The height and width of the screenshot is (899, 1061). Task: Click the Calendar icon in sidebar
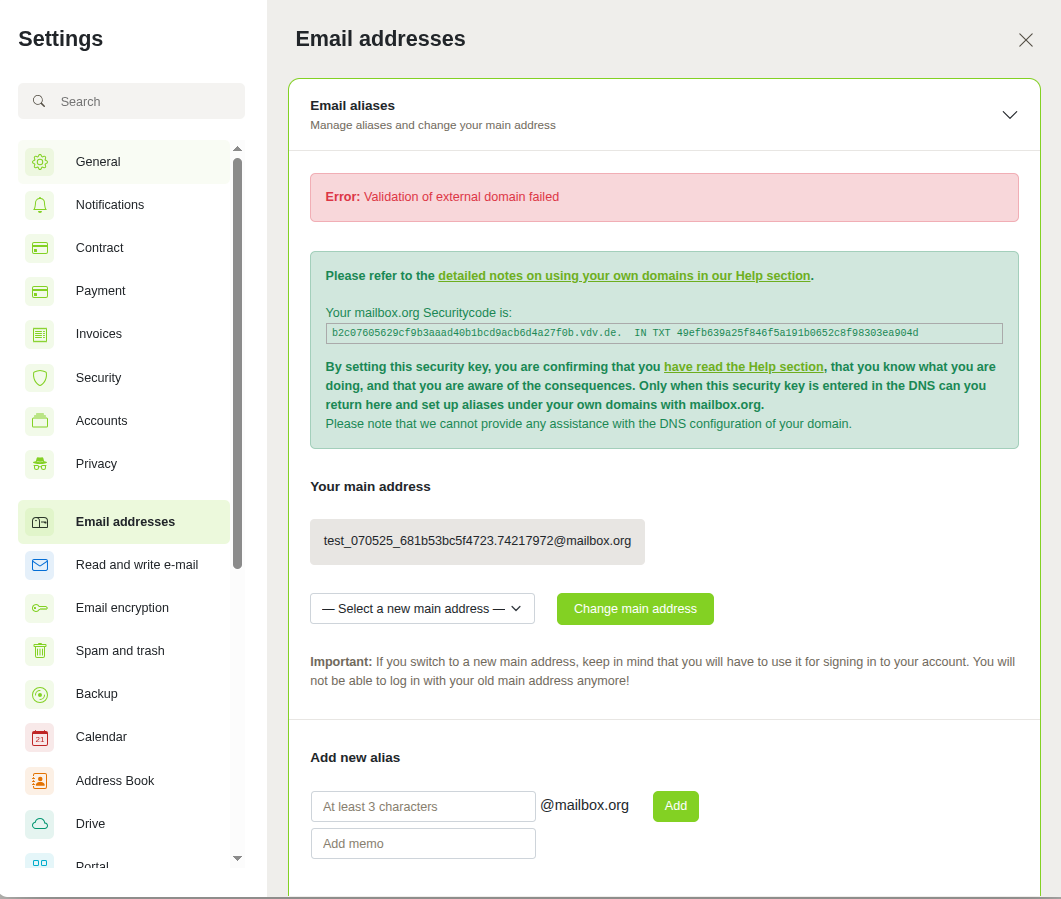(40, 737)
